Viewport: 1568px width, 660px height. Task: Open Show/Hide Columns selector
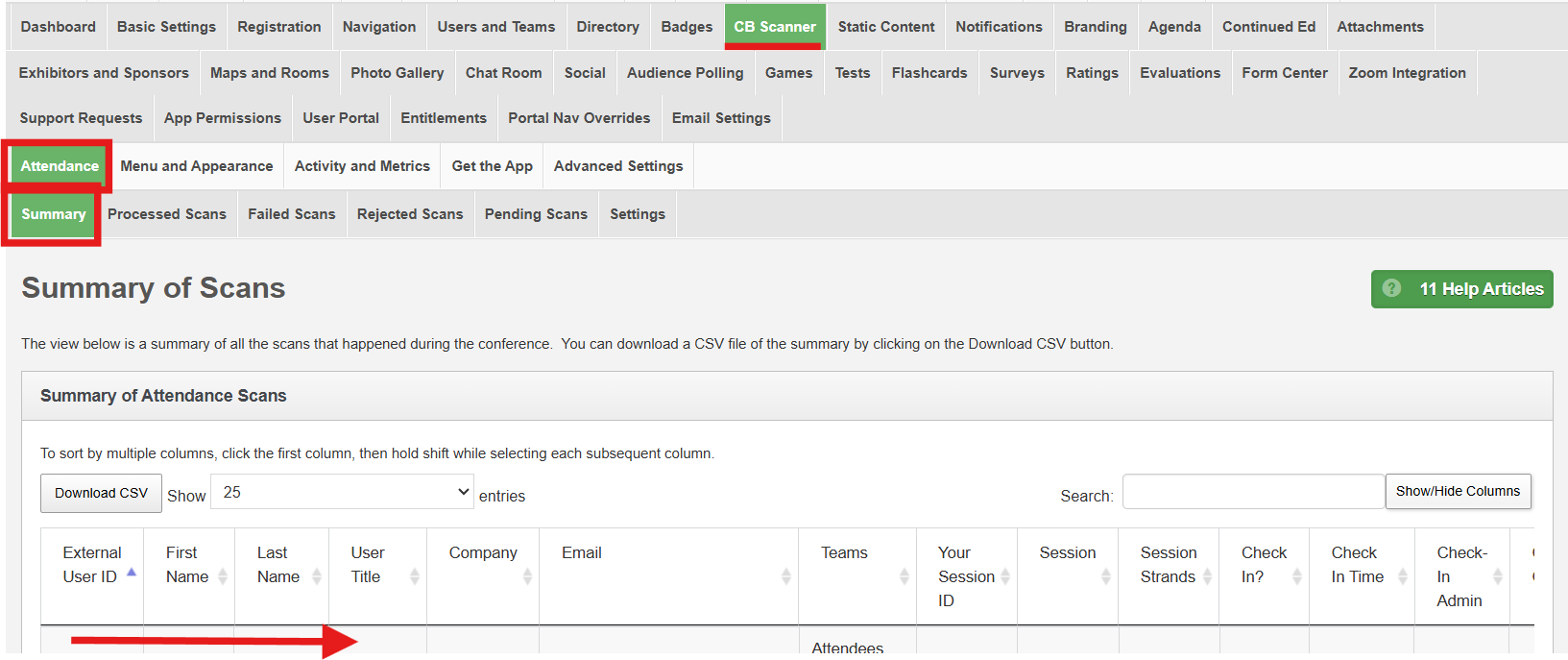pos(1458,491)
